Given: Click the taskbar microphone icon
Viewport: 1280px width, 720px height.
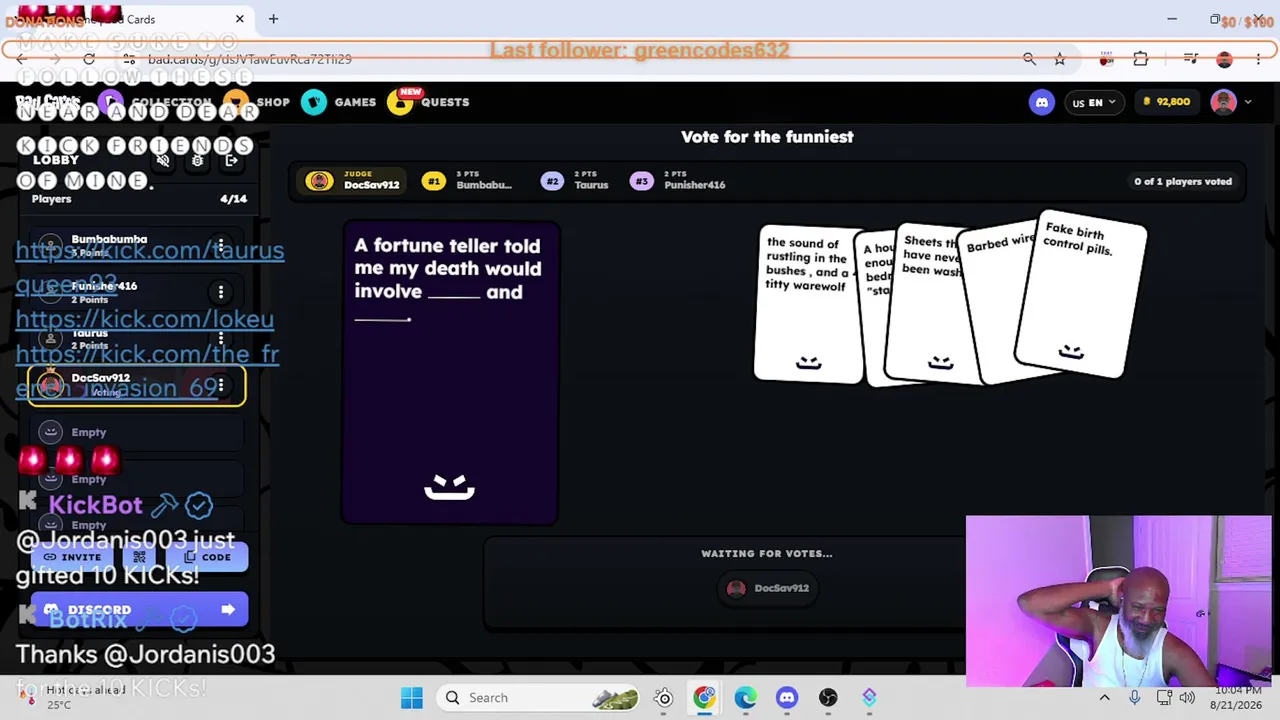Looking at the screenshot, I should 1134,697.
